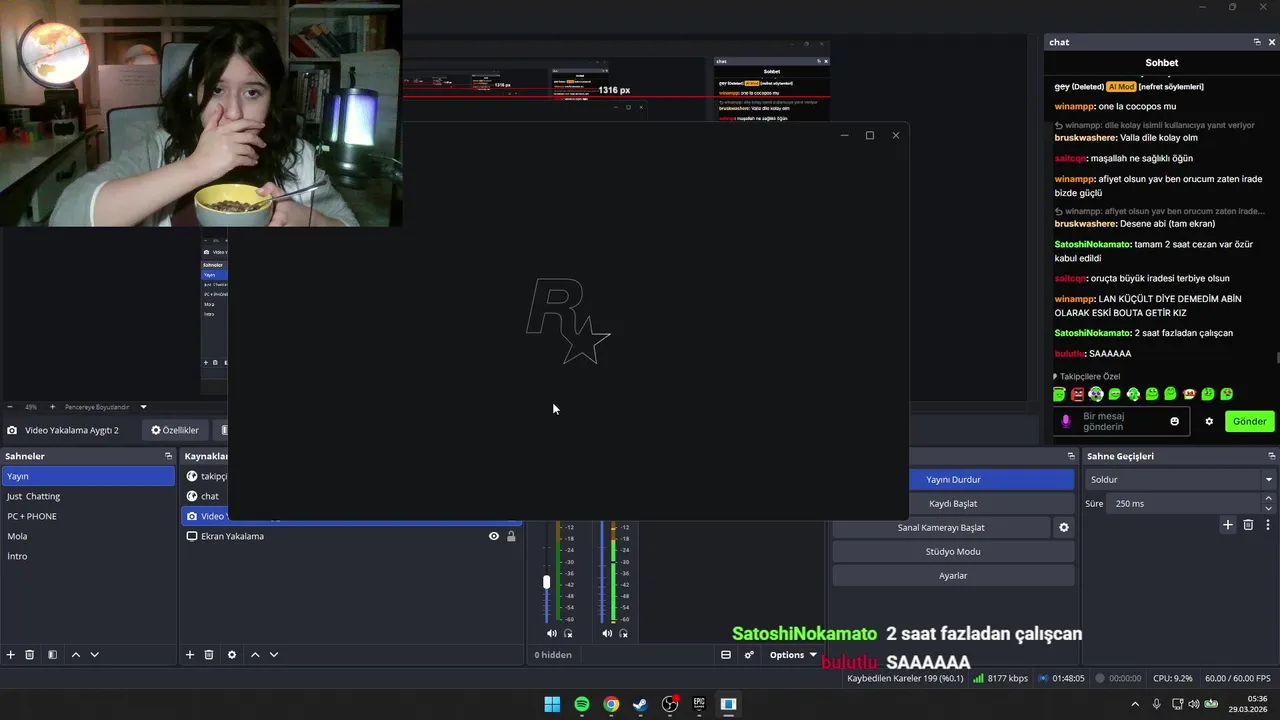Open the emoji picker in the chat input
The width and height of the screenshot is (1280, 720).
pyautogui.click(x=1174, y=421)
